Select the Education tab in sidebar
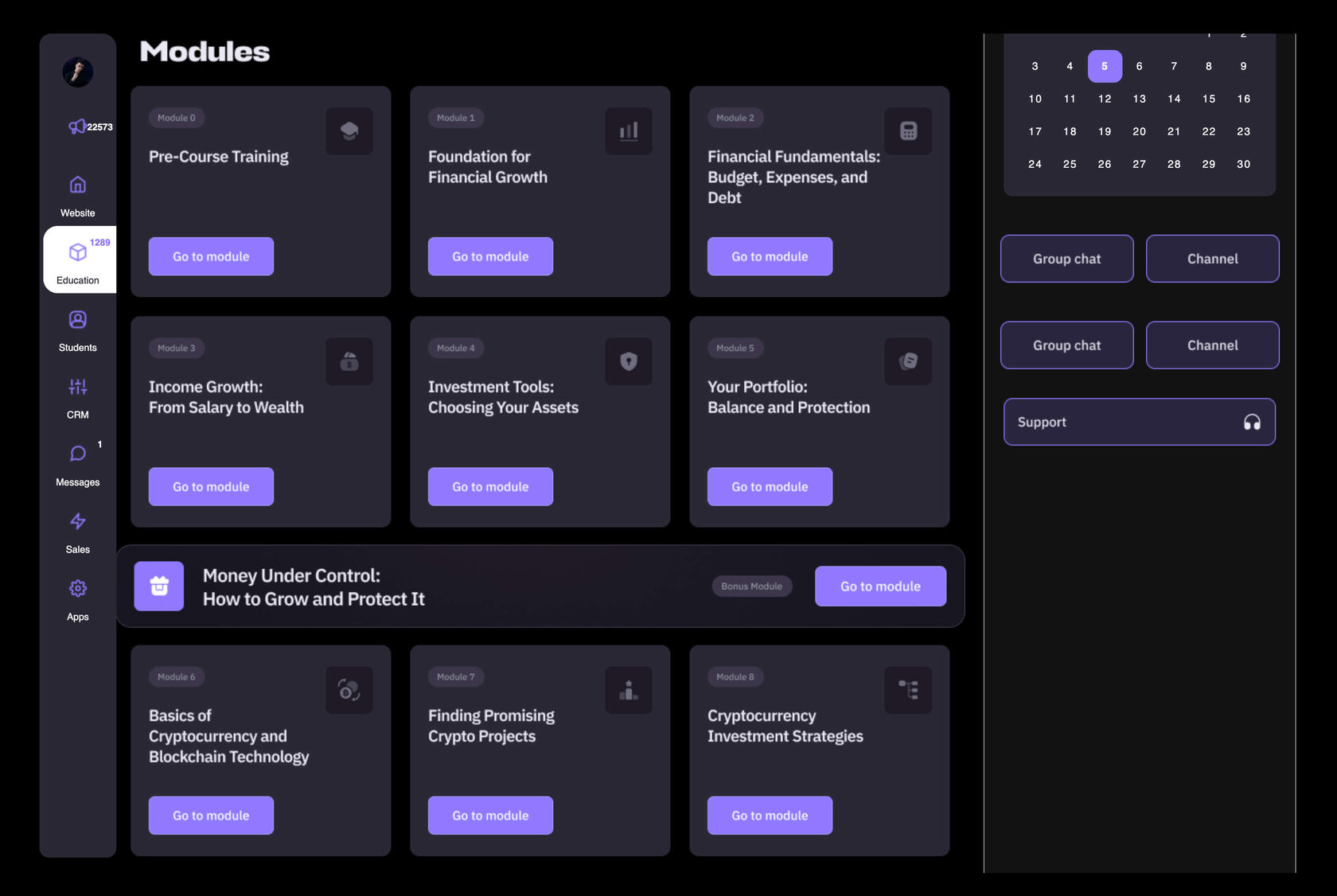 (78, 261)
